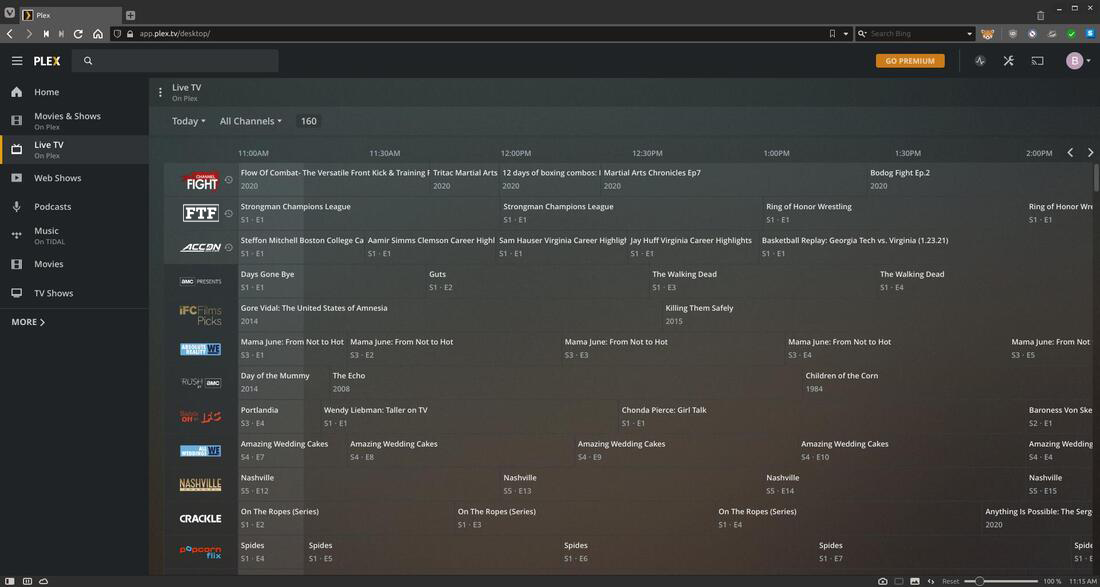The image size is (1100, 587).
Task: Move the guide timeline to earlier times
Action: (x=1070, y=152)
